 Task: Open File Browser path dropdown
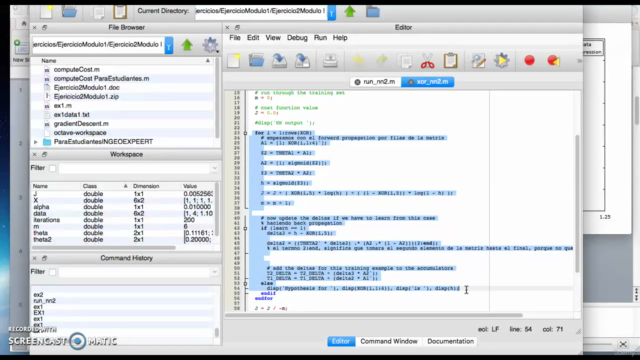tap(169, 45)
